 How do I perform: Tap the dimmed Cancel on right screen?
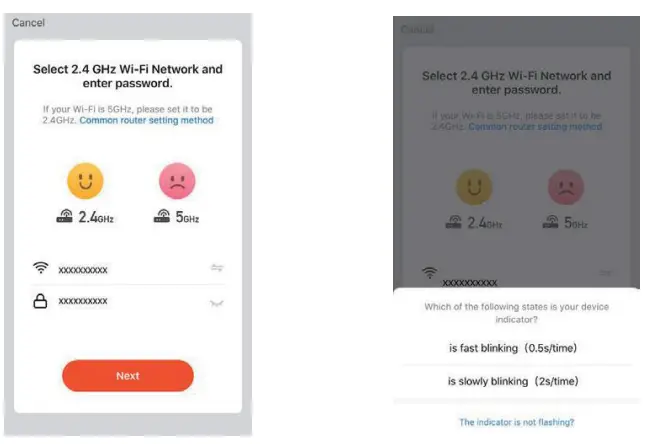(x=416, y=30)
